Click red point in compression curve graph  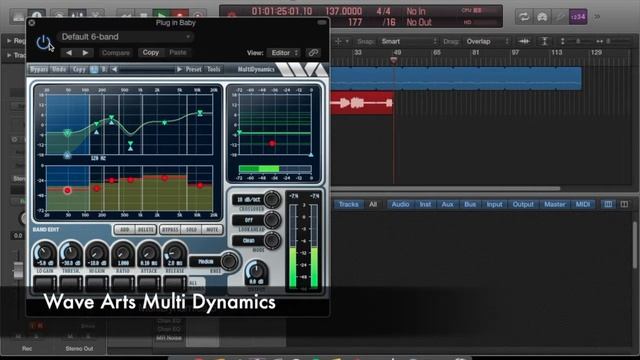pyautogui.click(x=272, y=143)
